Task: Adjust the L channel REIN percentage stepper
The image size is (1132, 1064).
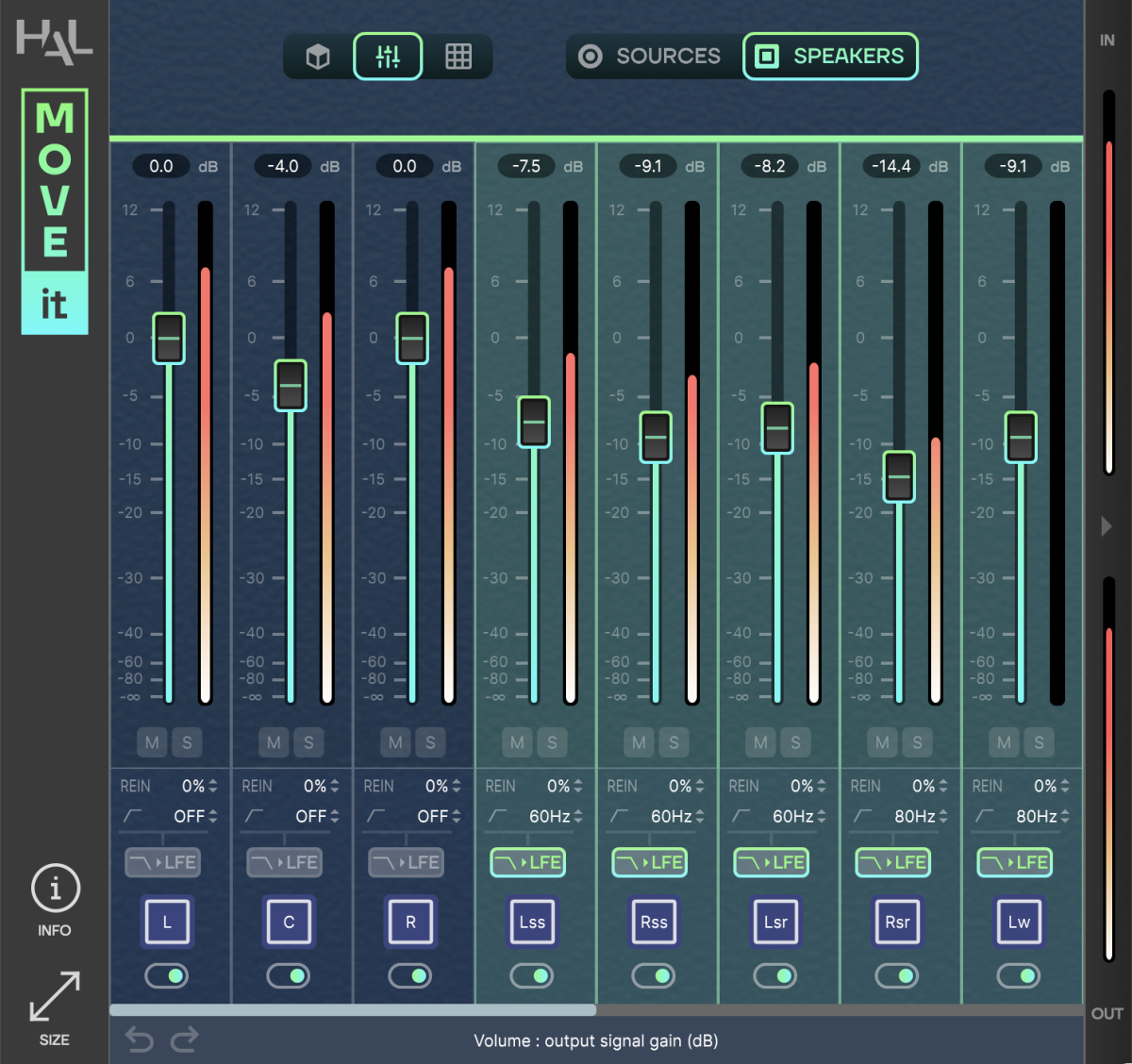Action: pyautogui.click(x=213, y=786)
